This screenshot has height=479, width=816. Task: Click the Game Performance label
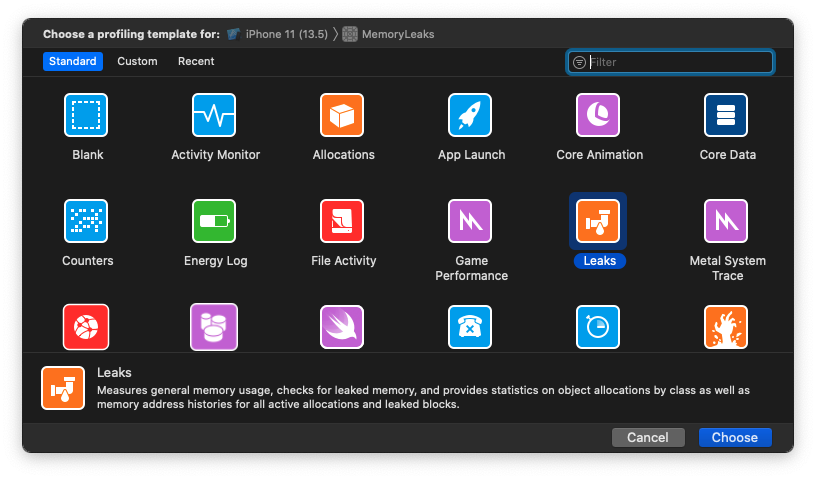(471, 268)
